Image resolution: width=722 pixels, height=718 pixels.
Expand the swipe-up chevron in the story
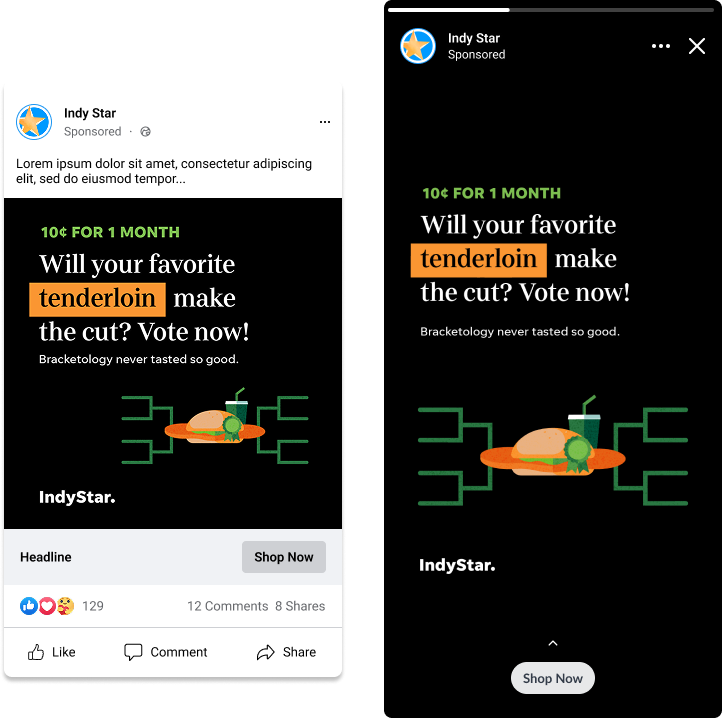click(x=553, y=643)
